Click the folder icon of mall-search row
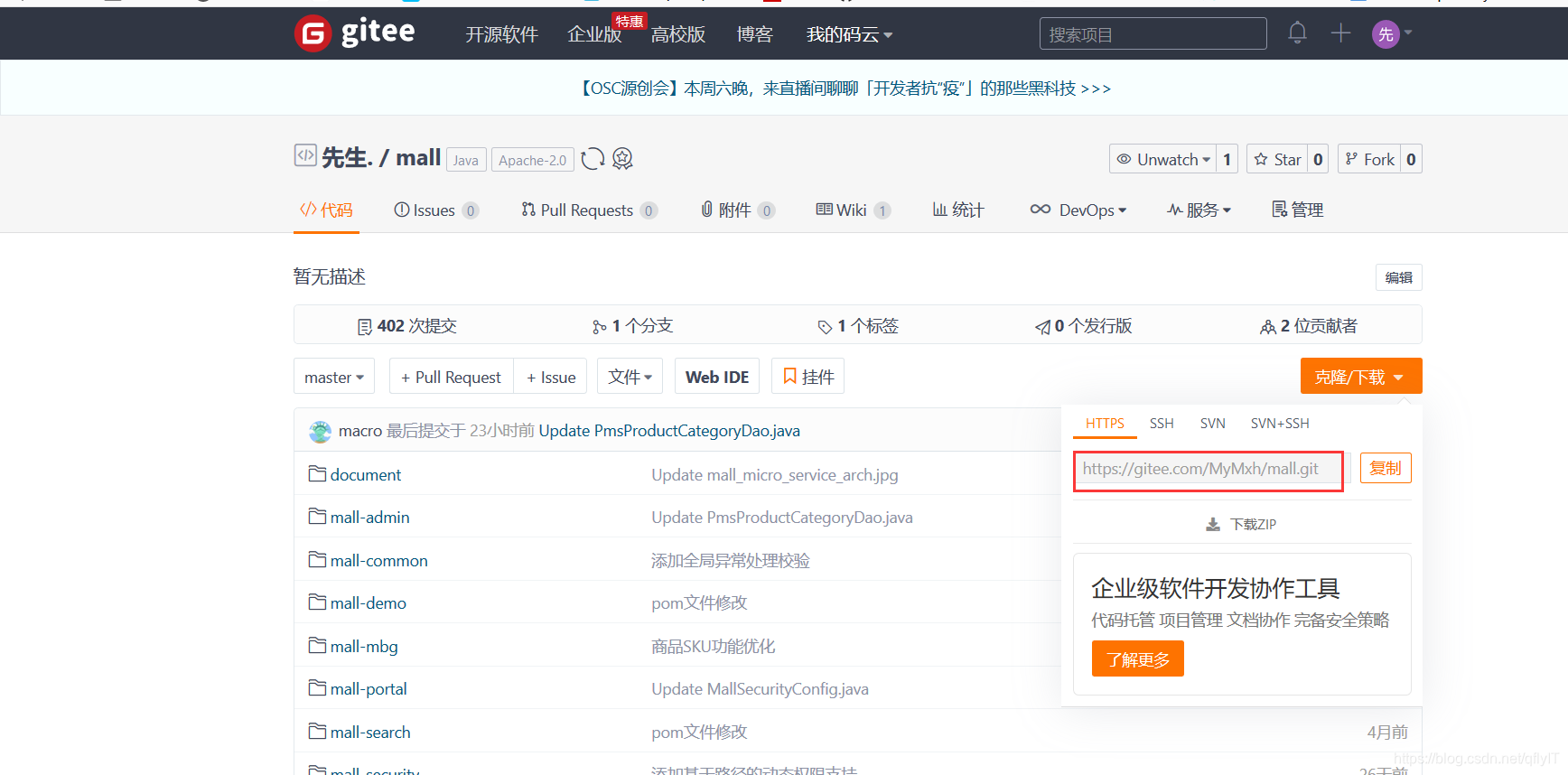The image size is (1568, 775). [x=317, y=731]
